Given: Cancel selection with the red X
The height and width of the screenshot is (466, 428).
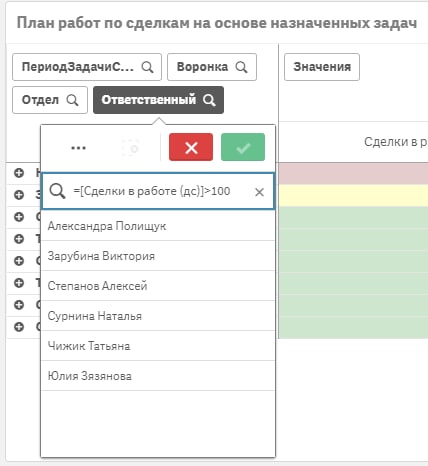Looking at the screenshot, I should pos(191,147).
